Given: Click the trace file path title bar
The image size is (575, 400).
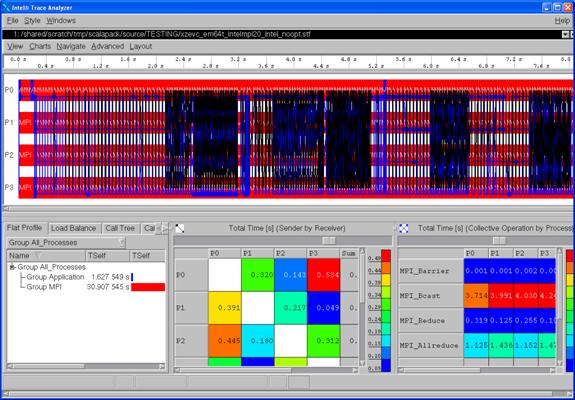Looking at the screenshot, I should click(x=282, y=34).
